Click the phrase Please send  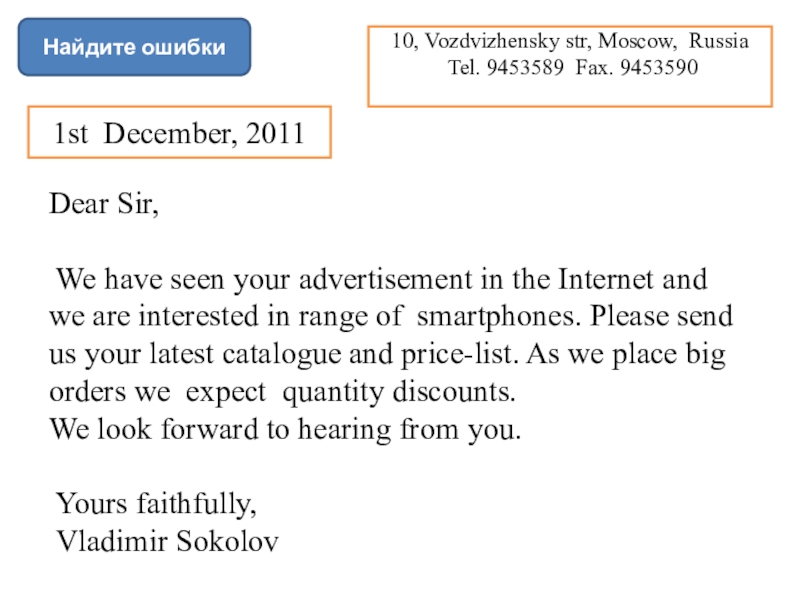click(661, 318)
